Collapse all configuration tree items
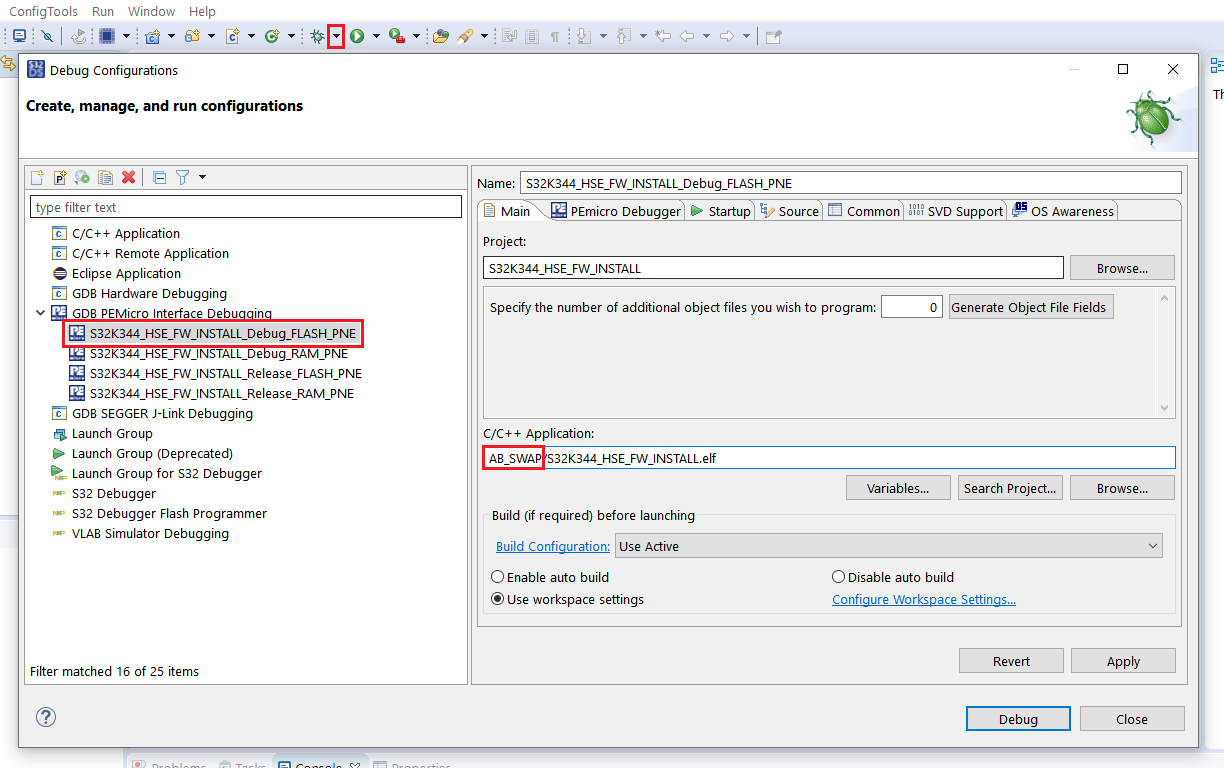1224x768 pixels. (159, 177)
